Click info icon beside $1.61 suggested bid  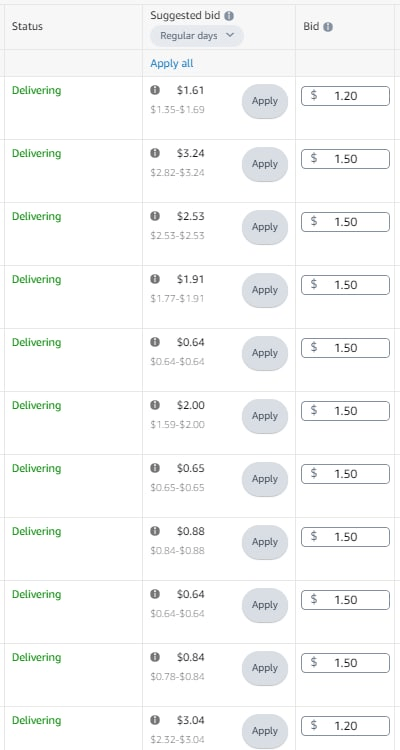(155, 90)
